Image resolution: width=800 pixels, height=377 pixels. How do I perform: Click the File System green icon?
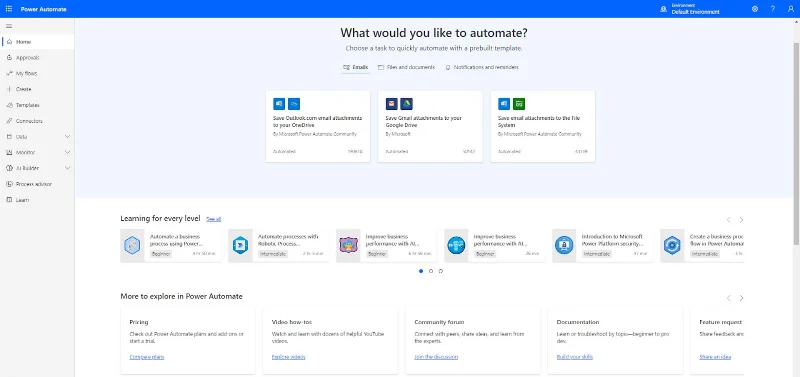519,104
